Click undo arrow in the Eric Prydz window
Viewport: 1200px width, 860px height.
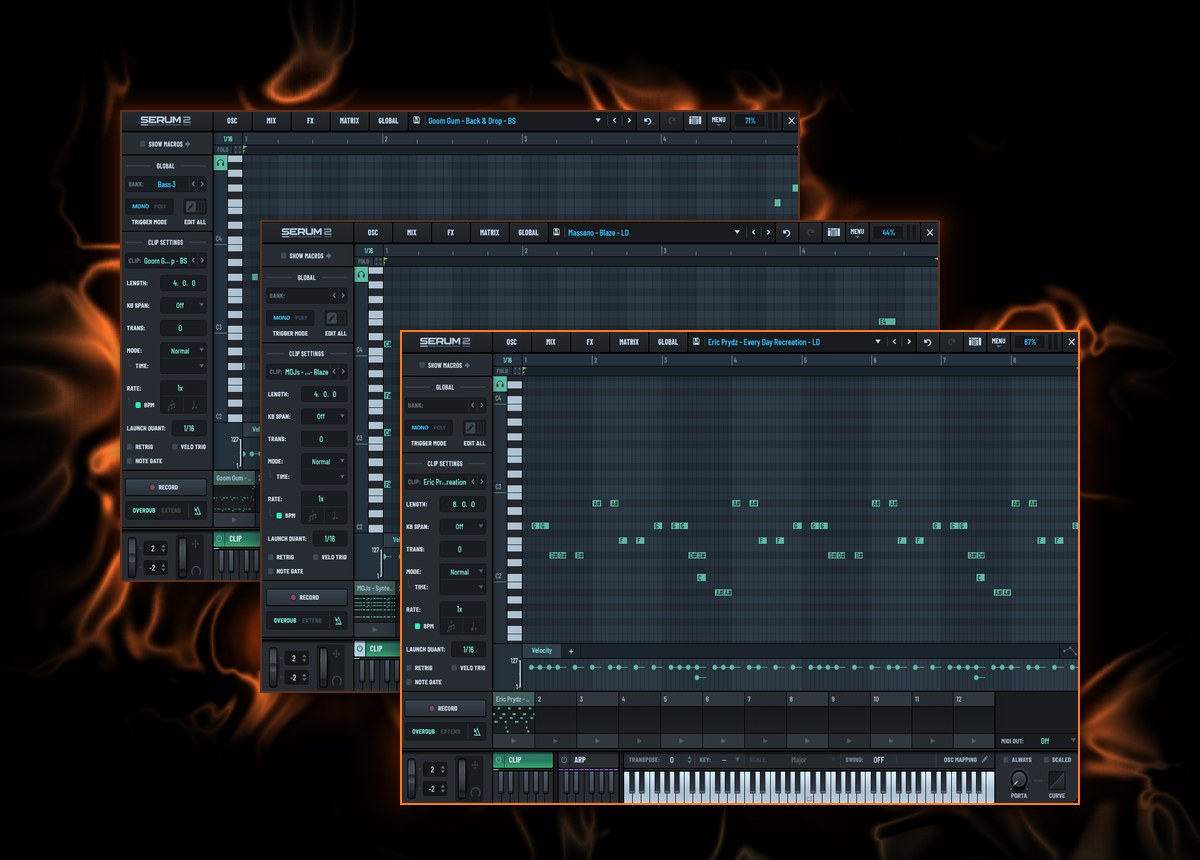pos(927,342)
